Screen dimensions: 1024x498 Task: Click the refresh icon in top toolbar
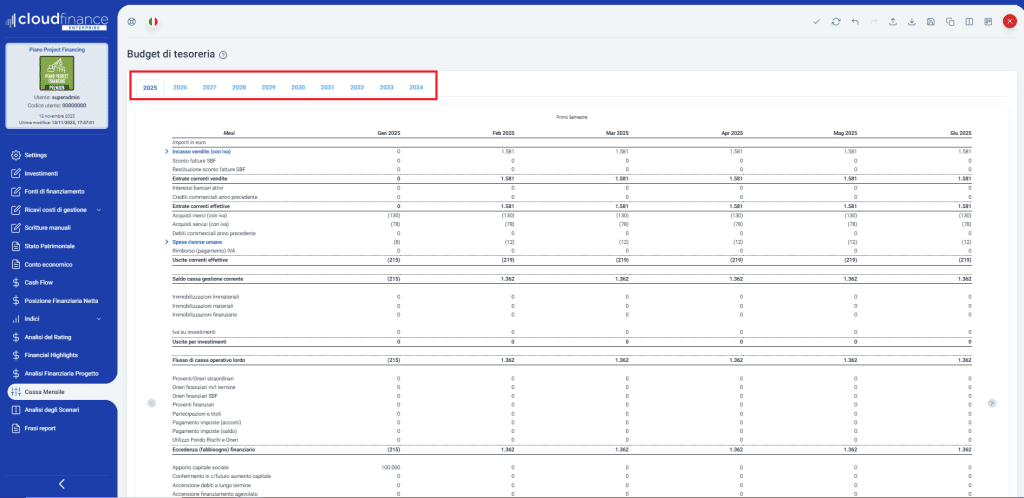[x=836, y=21]
